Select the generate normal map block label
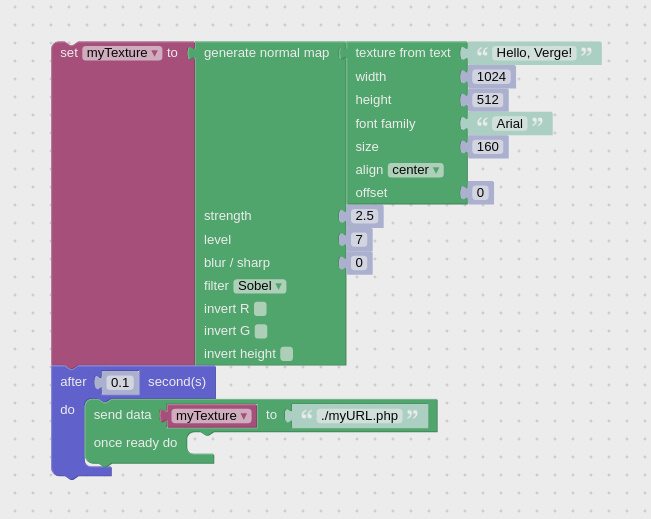 (x=267, y=53)
